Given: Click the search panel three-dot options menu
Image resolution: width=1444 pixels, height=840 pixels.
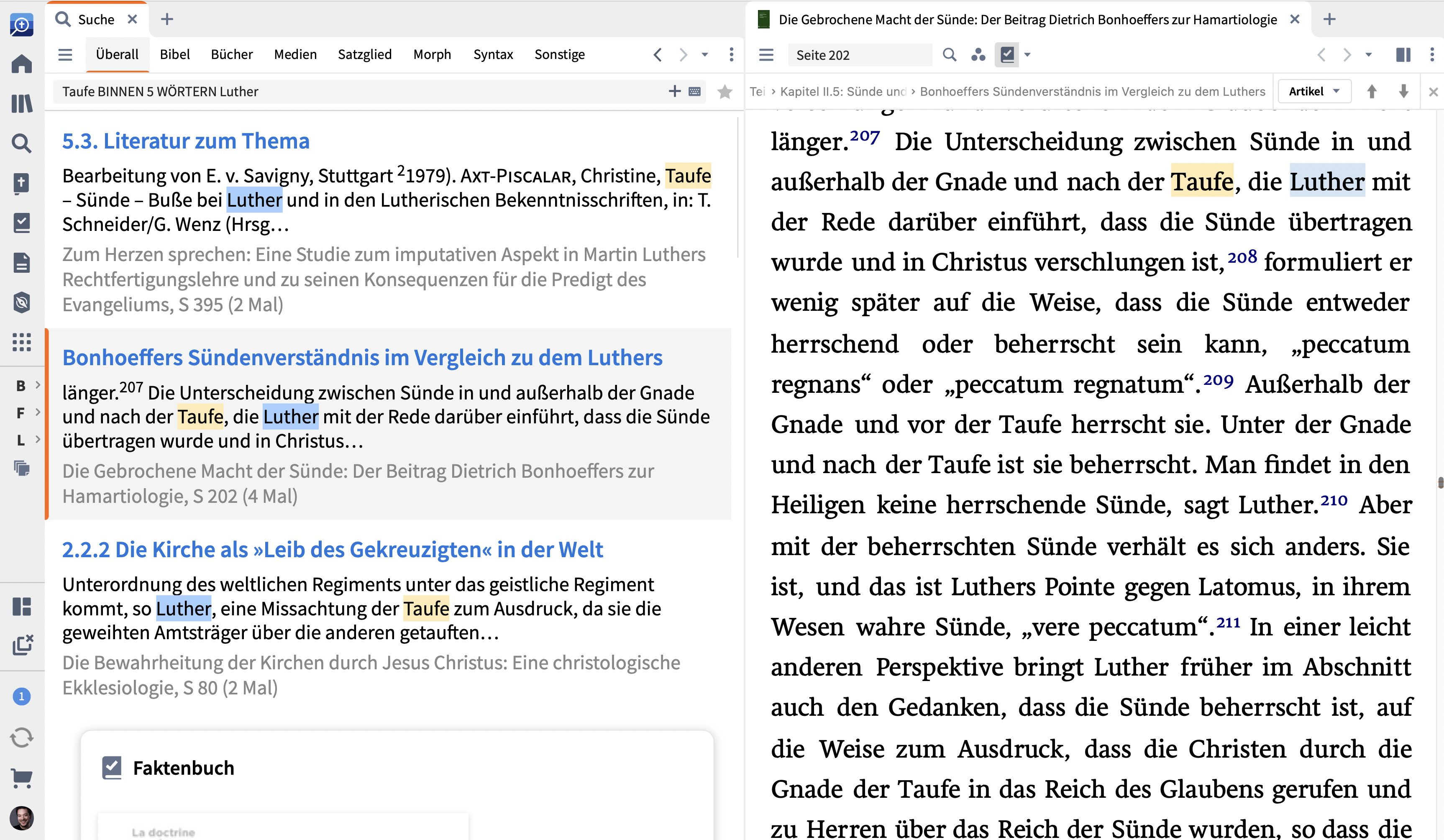Looking at the screenshot, I should pos(731,54).
